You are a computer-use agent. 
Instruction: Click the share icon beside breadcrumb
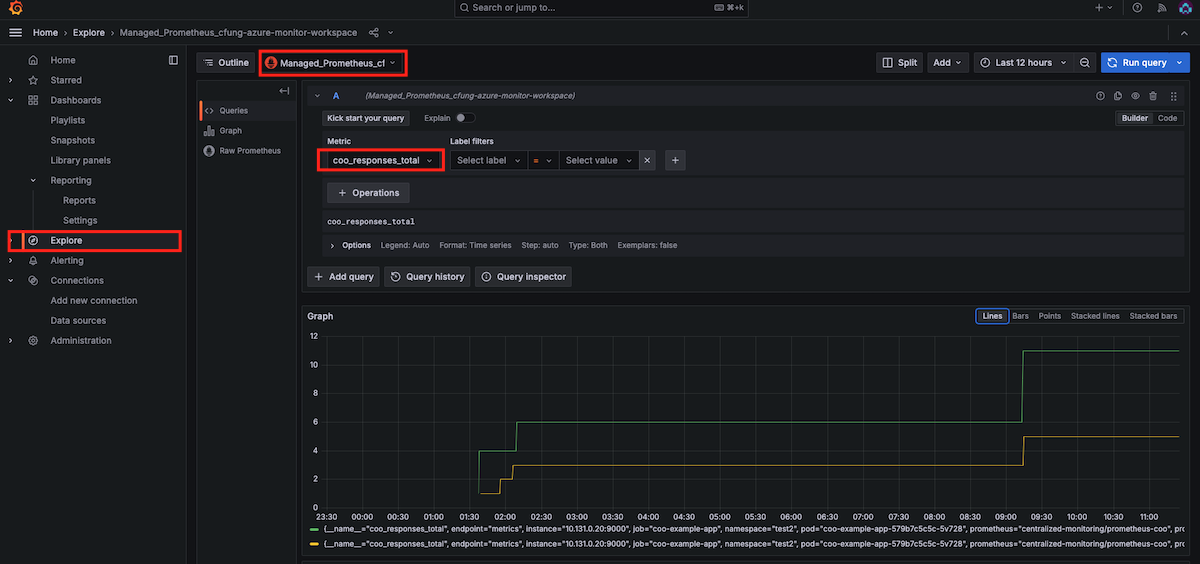[374, 33]
